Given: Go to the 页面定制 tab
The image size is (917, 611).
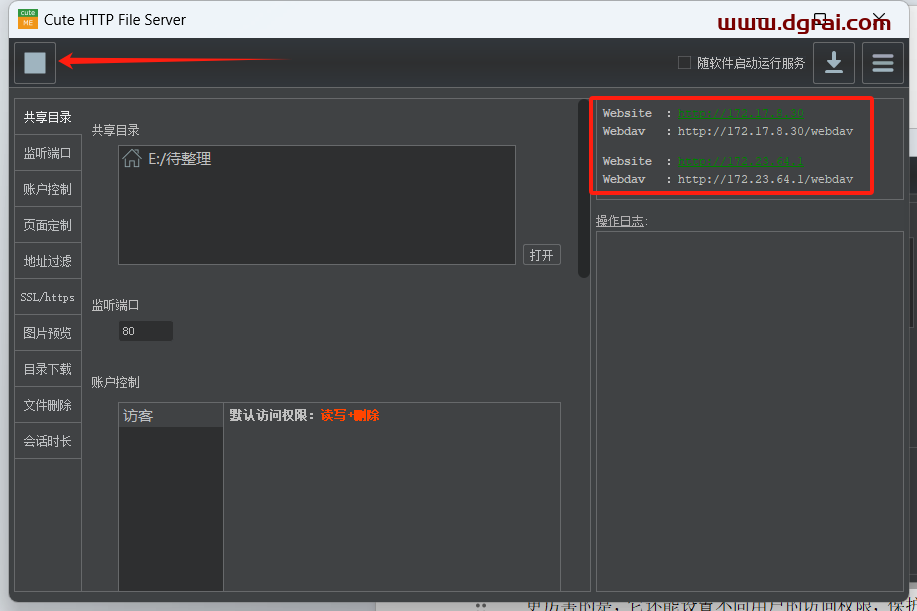Looking at the screenshot, I should pyautogui.click(x=47, y=225).
